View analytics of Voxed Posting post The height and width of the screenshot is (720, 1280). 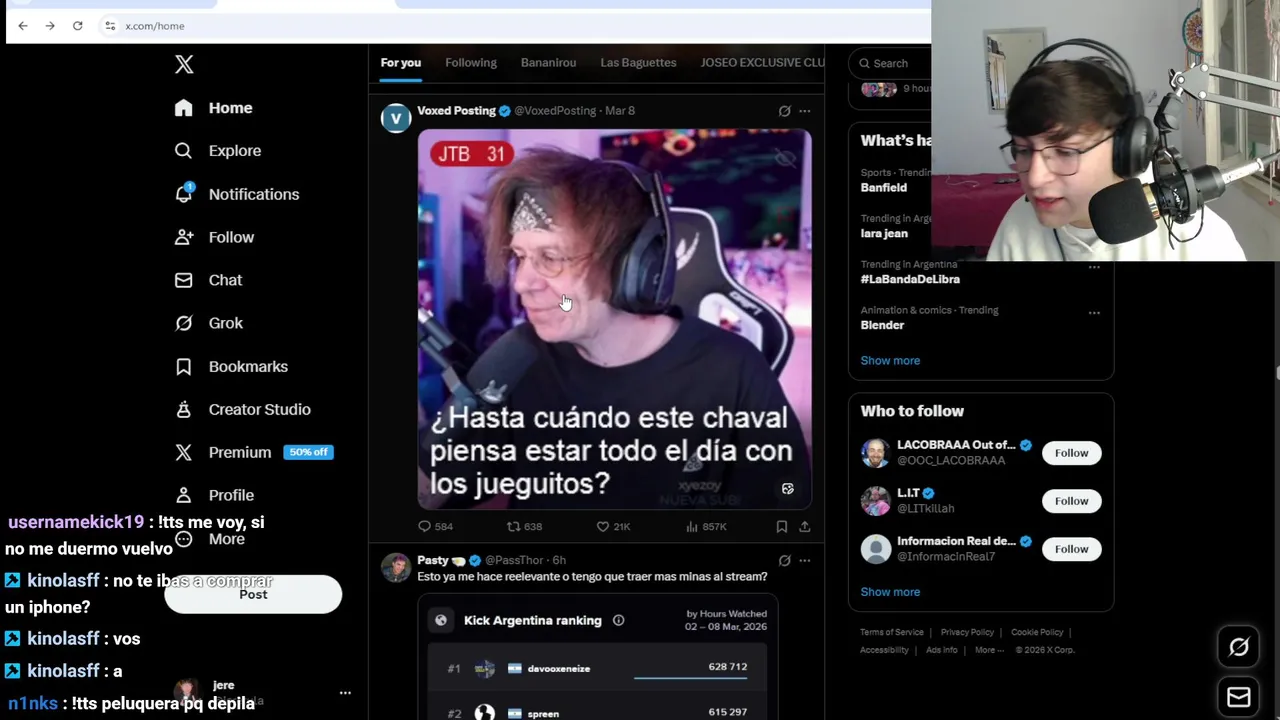(706, 526)
